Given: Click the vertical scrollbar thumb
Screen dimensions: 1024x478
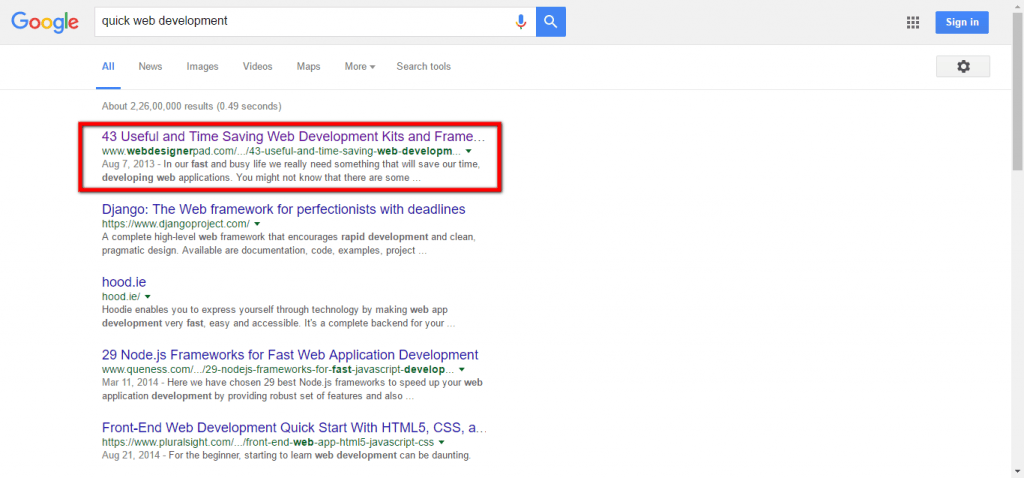Looking at the screenshot, I should [1018, 89].
